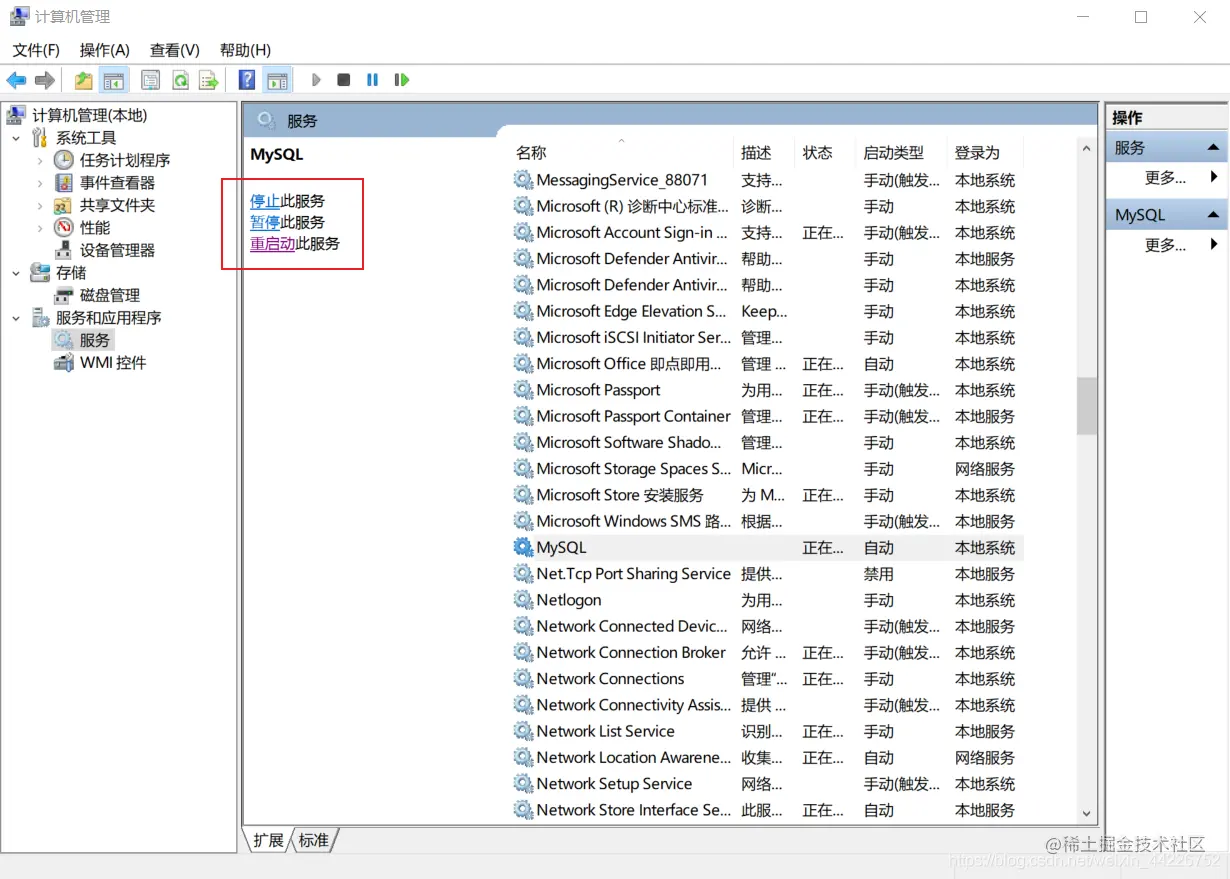Click the Restart Service toolbar icon
This screenshot has width=1230, height=879.
click(402, 80)
